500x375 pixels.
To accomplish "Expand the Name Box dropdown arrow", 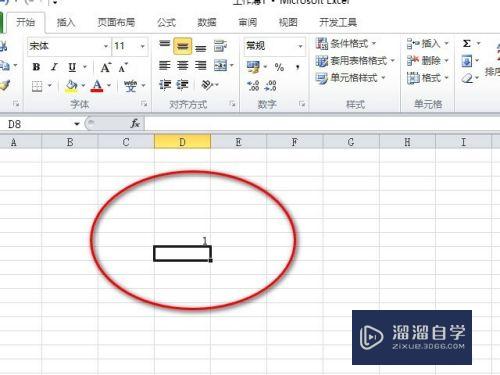I will [77, 124].
